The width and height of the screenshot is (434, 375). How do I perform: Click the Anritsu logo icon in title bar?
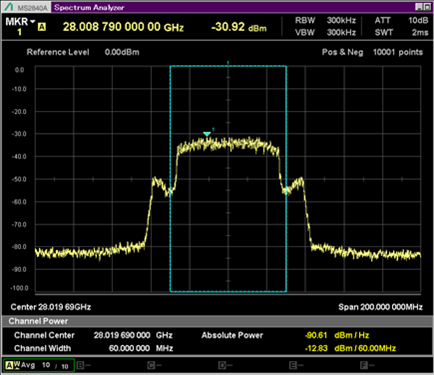click(x=9, y=7)
